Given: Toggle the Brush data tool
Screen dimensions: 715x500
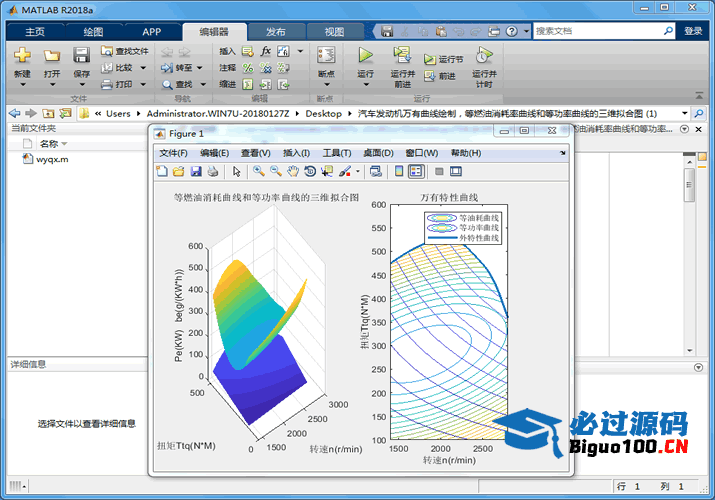Looking at the screenshot, I should (345, 171).
